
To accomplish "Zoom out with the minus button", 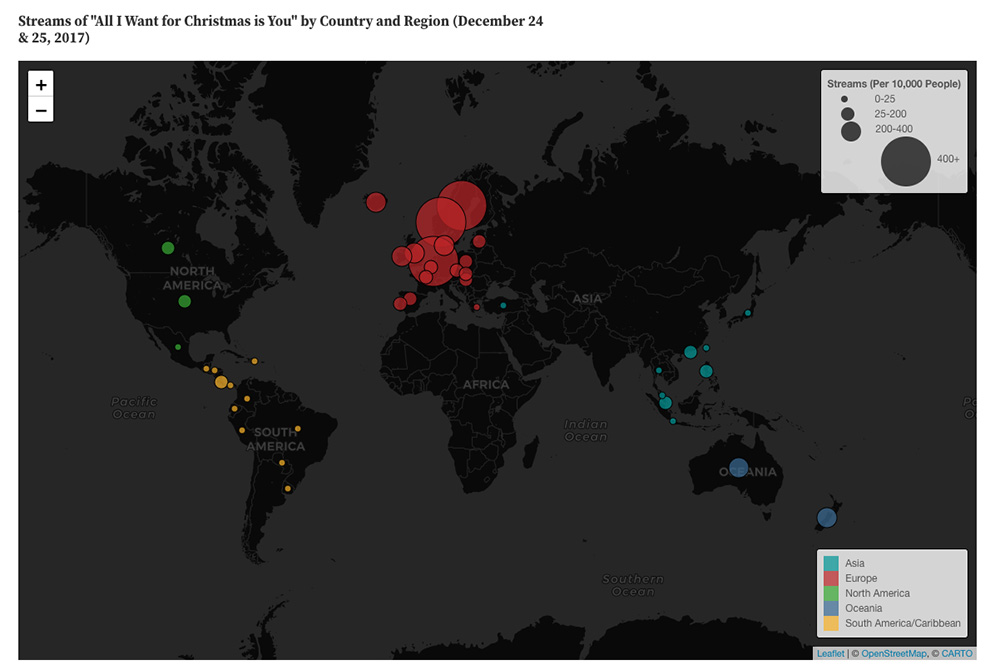I will coord(41,110).
